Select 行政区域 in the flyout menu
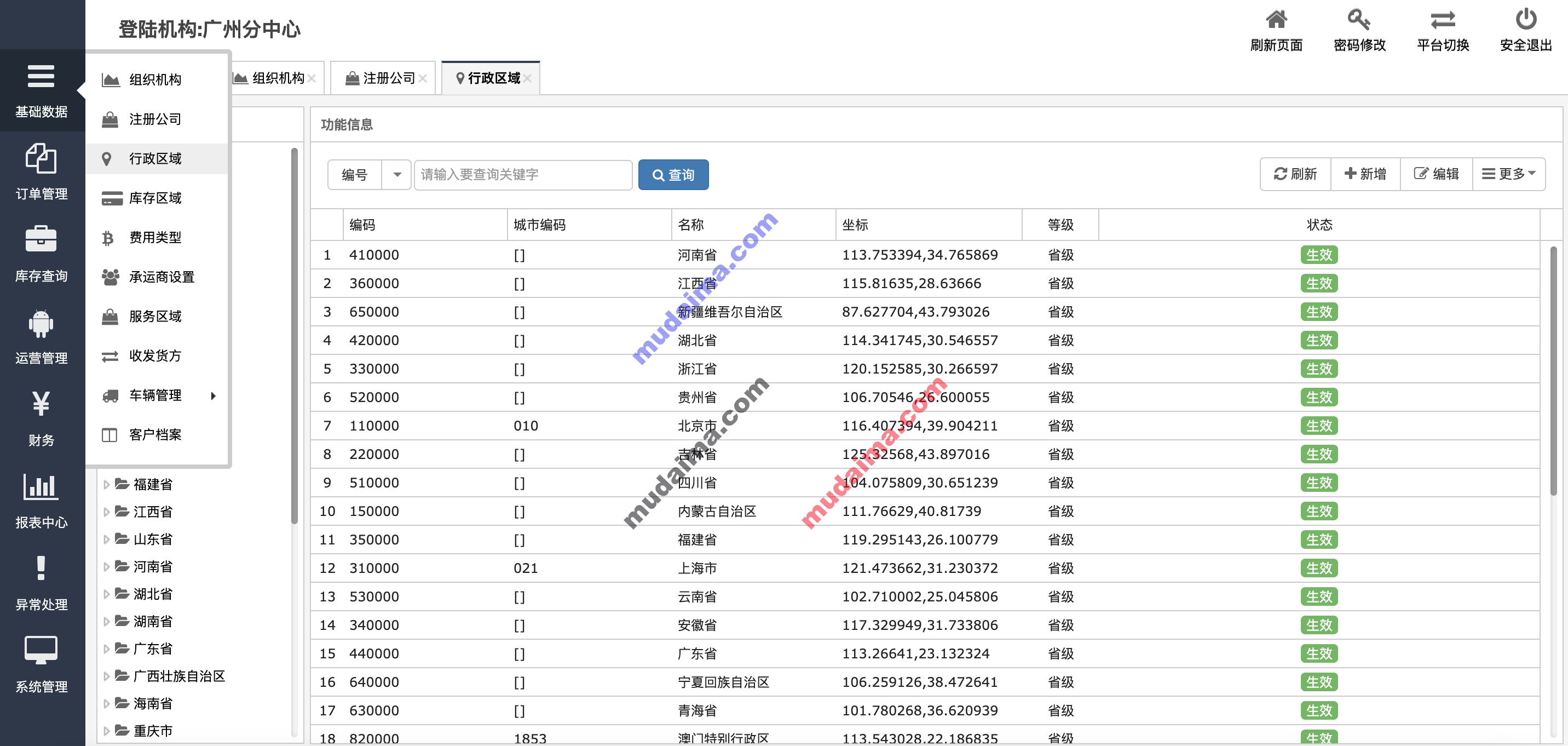 pyautogui.click(x=157, y=159)
